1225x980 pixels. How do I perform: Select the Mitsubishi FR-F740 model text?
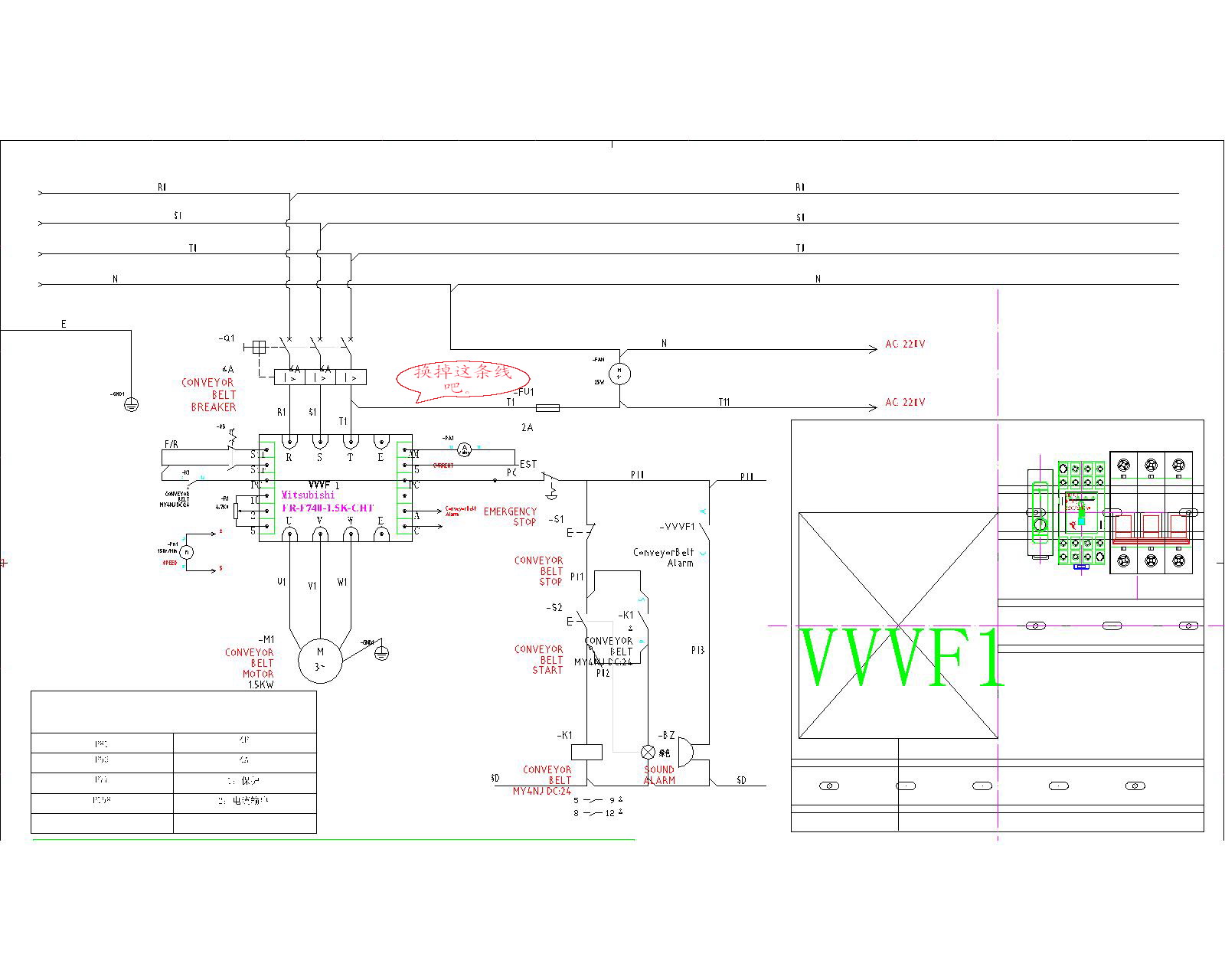pyautogui.click(x=327, y=501)
